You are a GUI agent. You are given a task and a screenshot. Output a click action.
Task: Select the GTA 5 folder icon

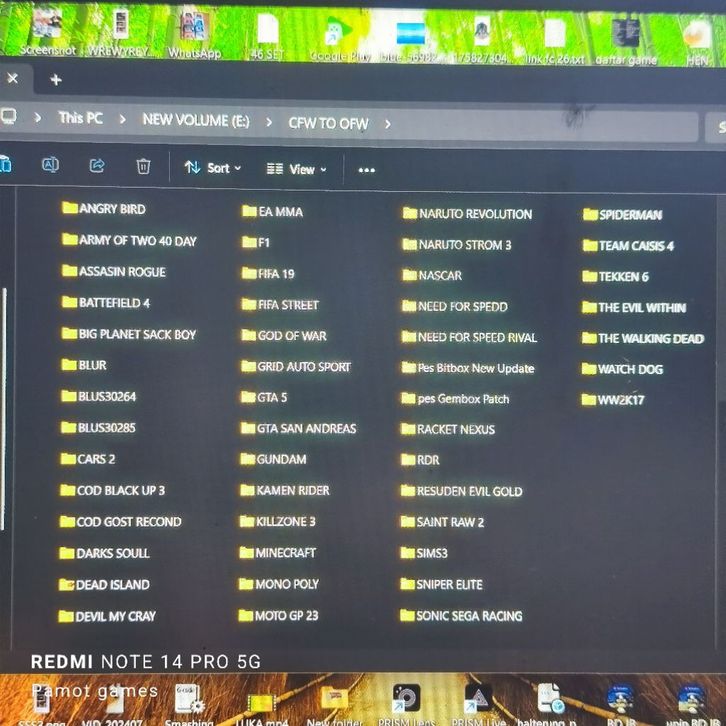(249, 397)
